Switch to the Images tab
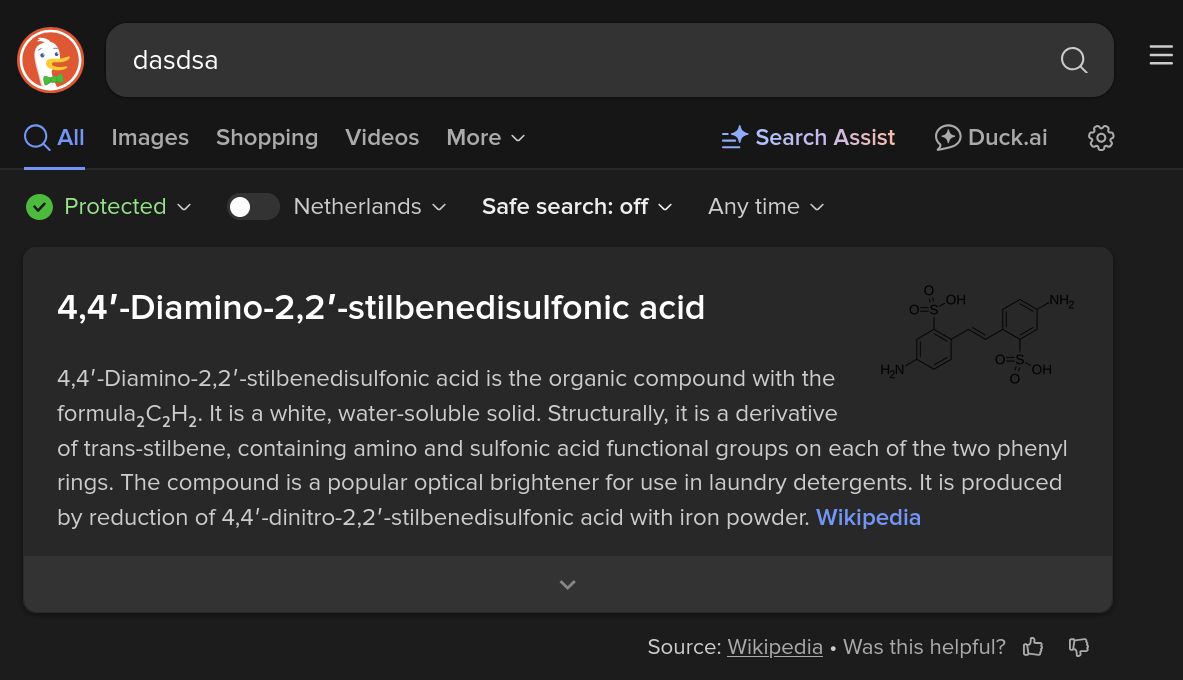Viewport: 1183px width, 680px height. click(x=150, y=138)
